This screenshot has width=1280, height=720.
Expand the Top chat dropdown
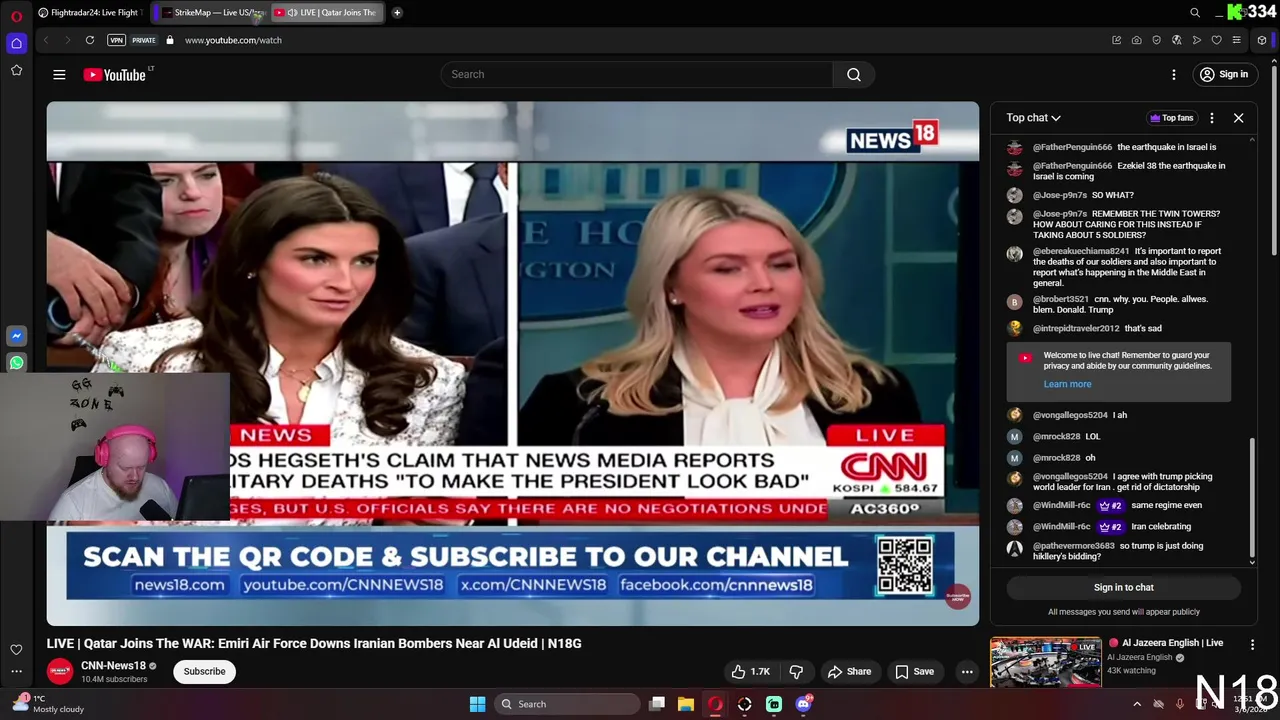pos(1033,118)
